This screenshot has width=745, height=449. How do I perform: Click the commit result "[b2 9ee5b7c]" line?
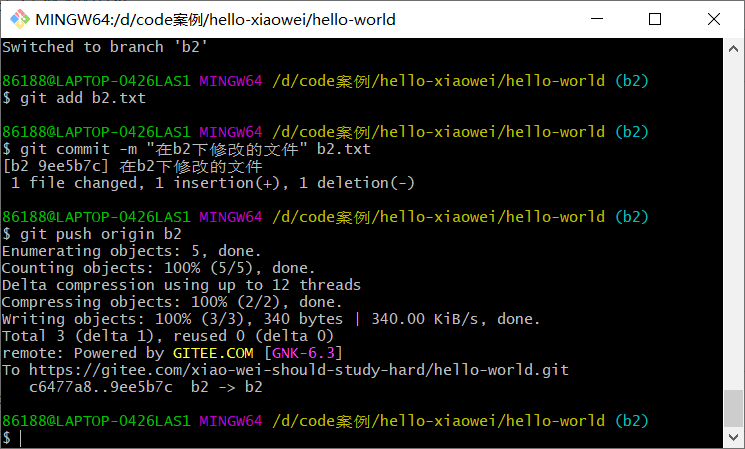[132, 166]
